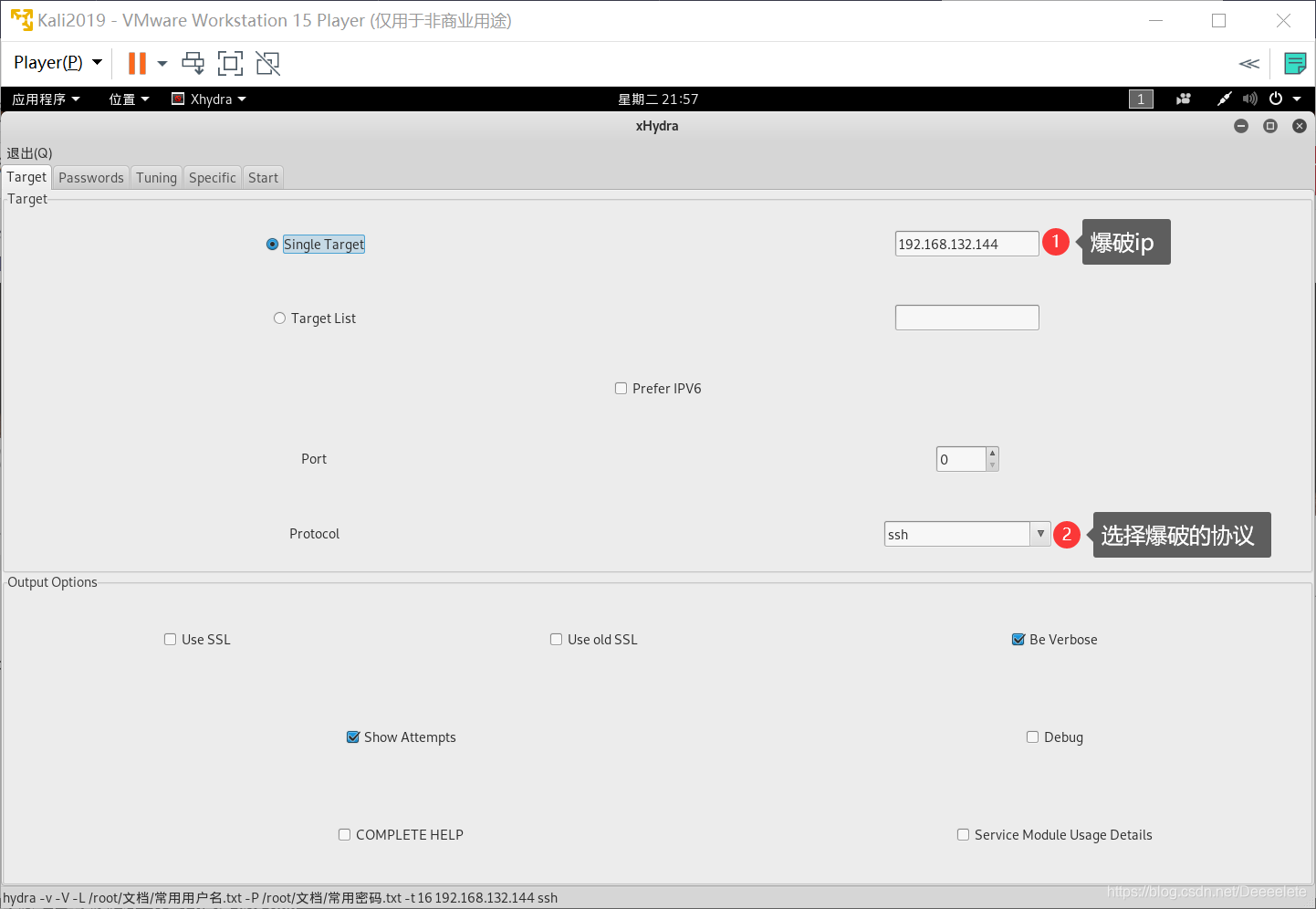The height and width of the screenshot is (909, 1316).
Task: Click the Target List file input field
Action: pyautogui.click(x=966, y=318)
